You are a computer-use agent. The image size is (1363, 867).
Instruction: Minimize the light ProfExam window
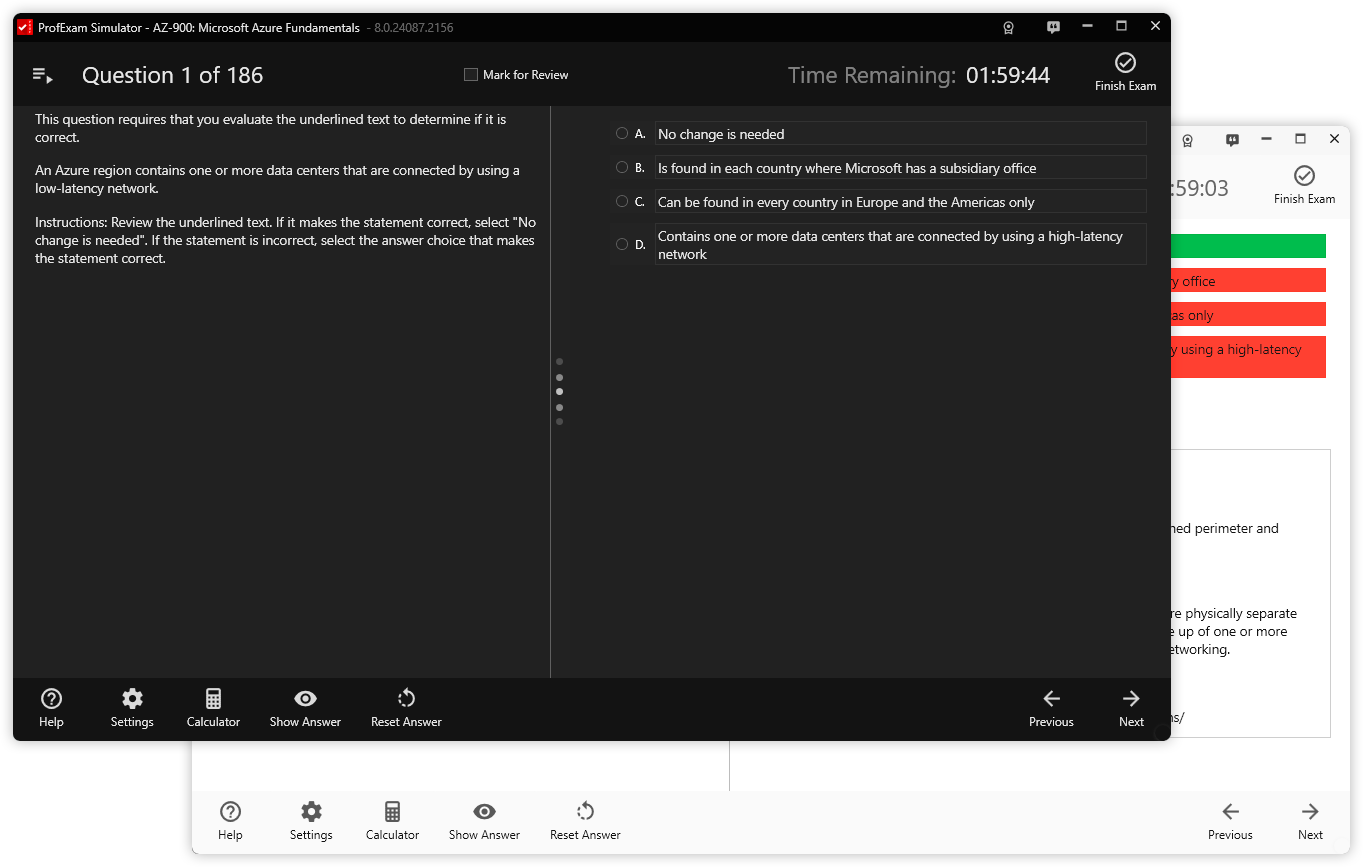pos(1266,139)
